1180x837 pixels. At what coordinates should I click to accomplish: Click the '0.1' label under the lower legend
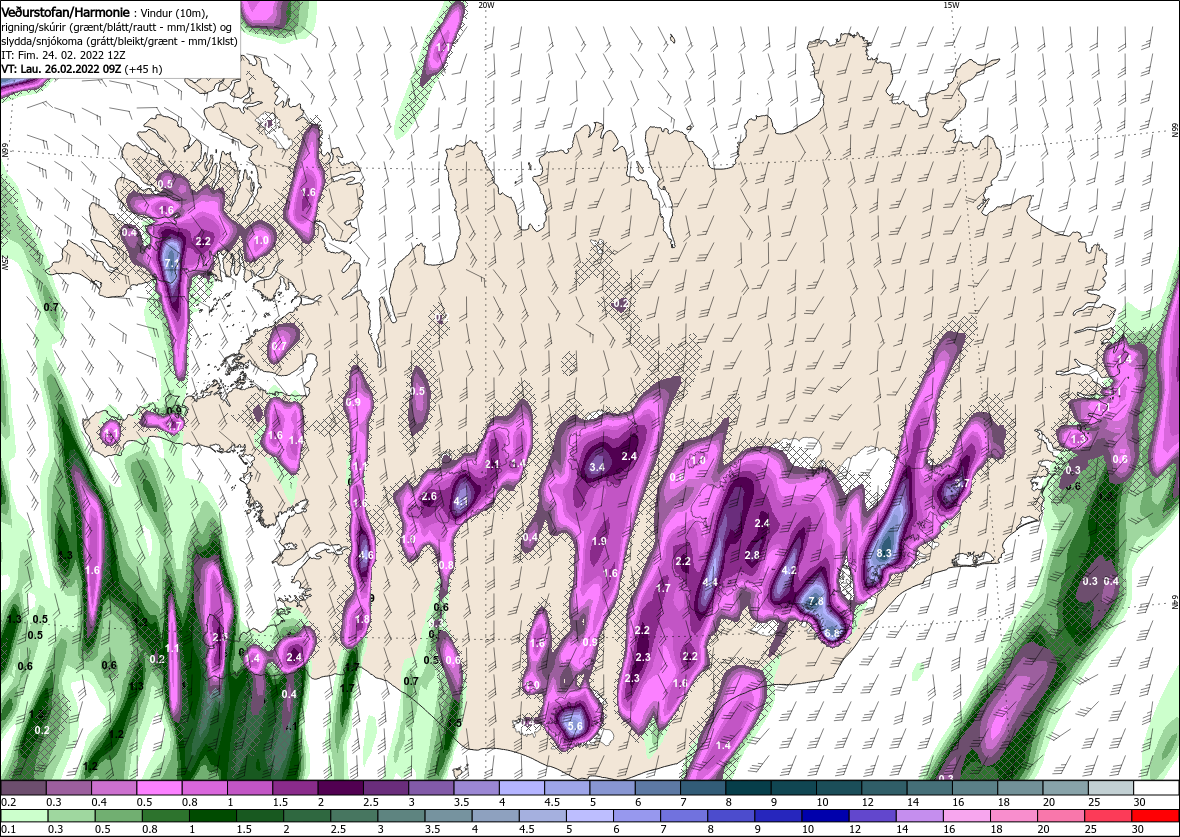pos(8,829)
